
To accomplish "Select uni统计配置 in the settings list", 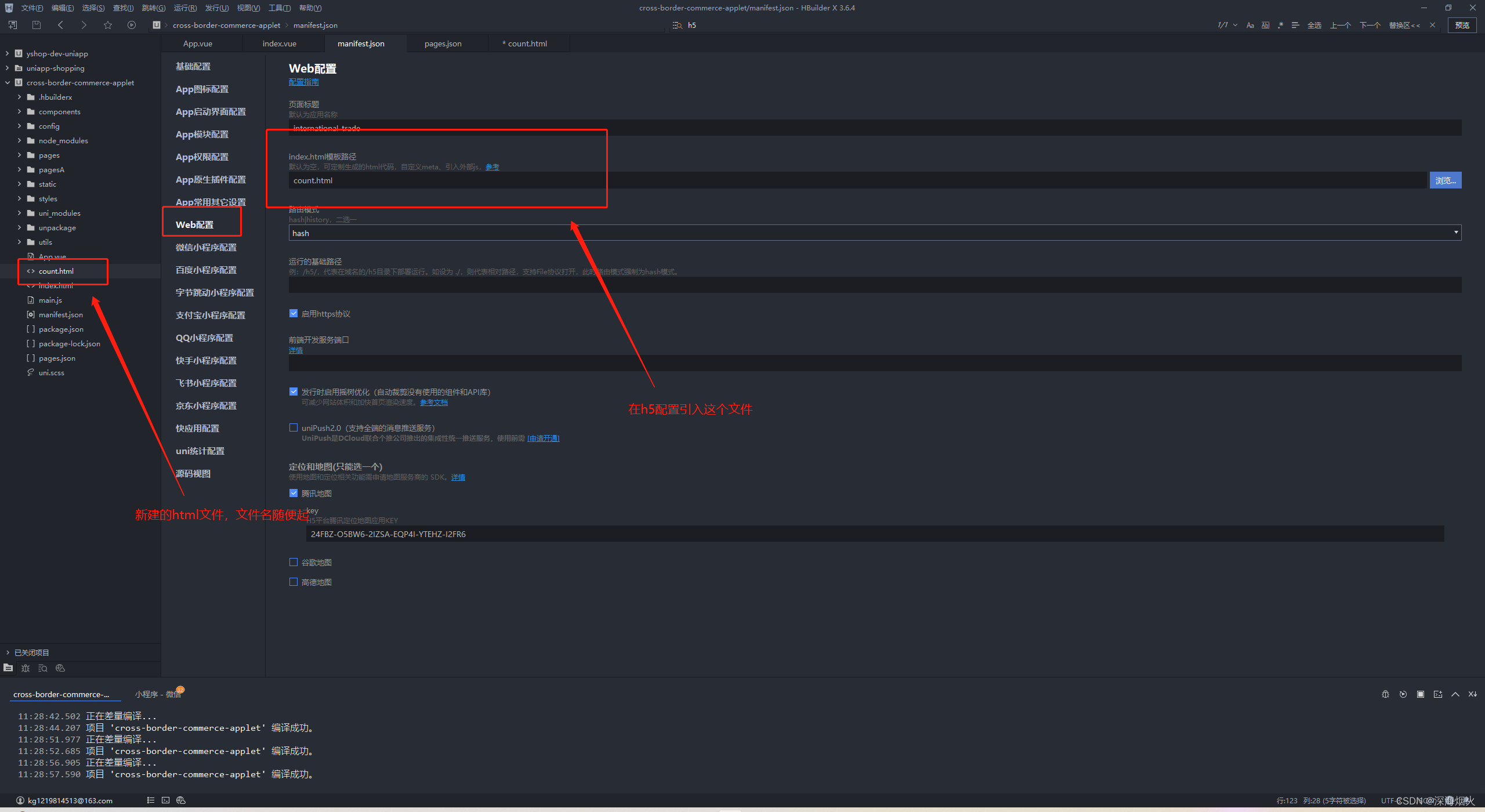I will (x=200, y=451).
